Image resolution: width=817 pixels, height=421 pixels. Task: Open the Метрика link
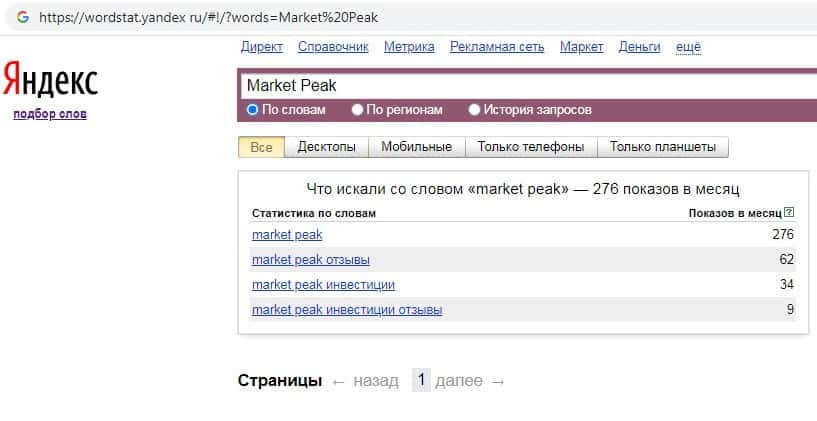(x=409, y=47)
